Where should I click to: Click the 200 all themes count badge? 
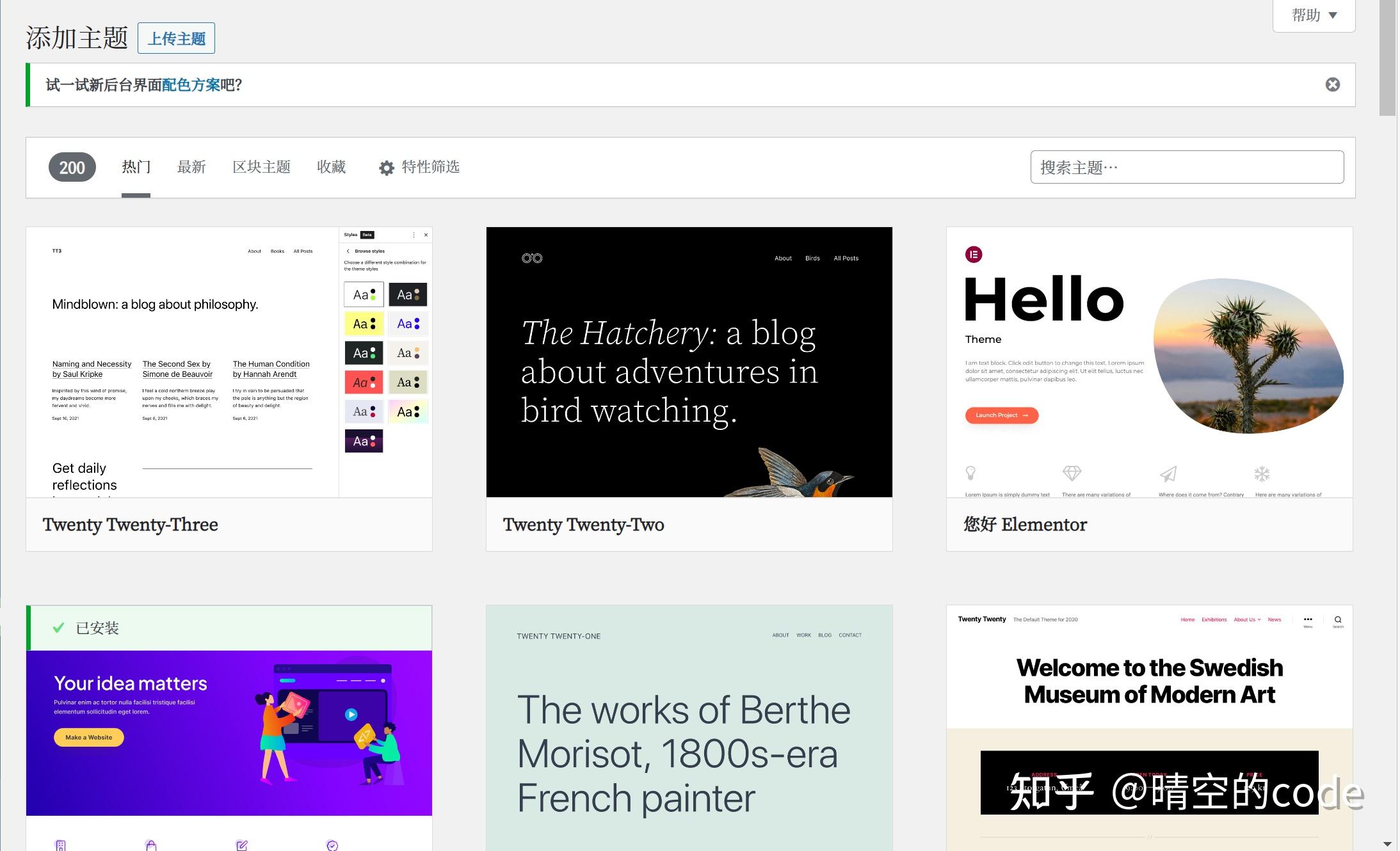71,167
